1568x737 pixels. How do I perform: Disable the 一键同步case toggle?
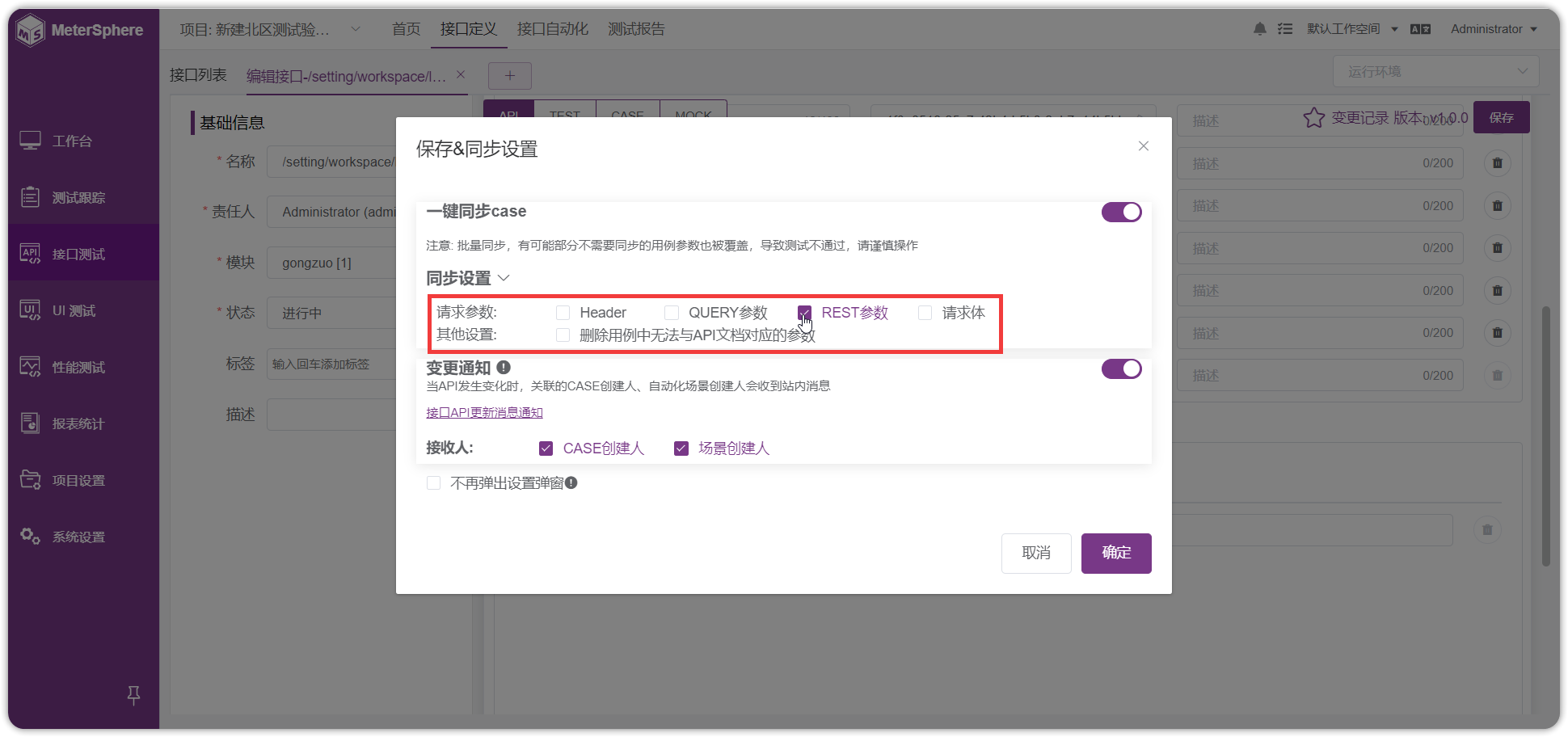click(1121, 212)
